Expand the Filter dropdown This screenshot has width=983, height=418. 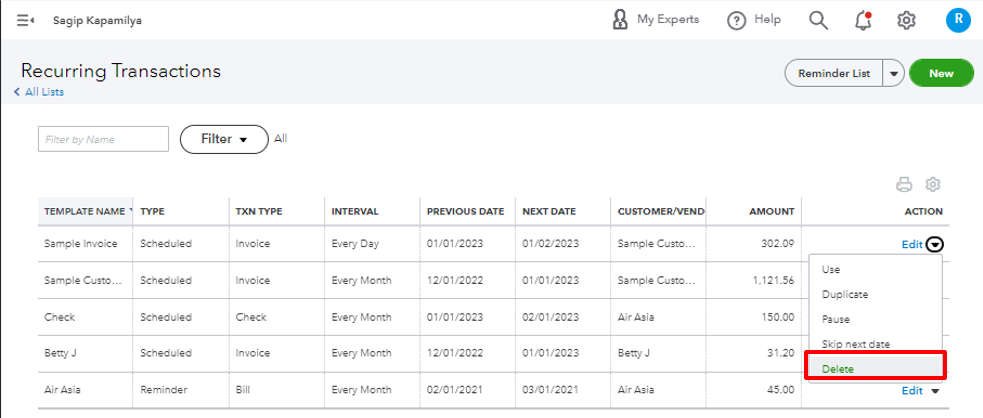coord(224,140)
